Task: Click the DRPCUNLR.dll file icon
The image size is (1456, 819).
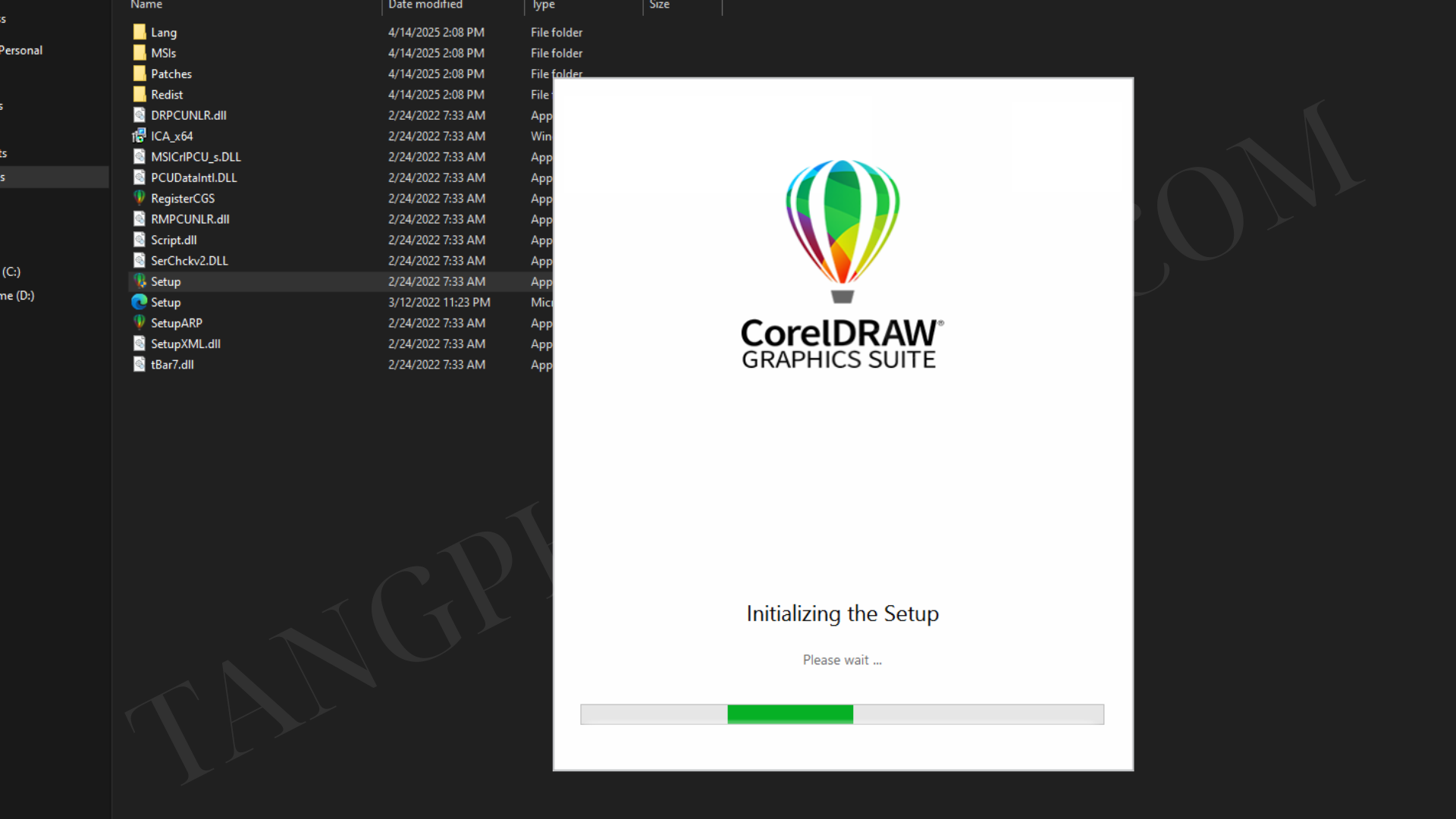Action: 140,115
